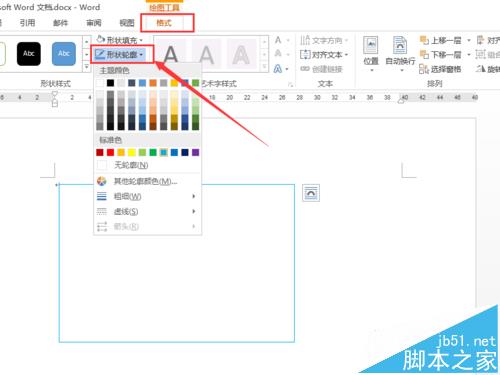Screen dimensions: 500x375
Task: Expand the Shape Fill (形状填充) dropdown
Action: click(x=120, y=40)
